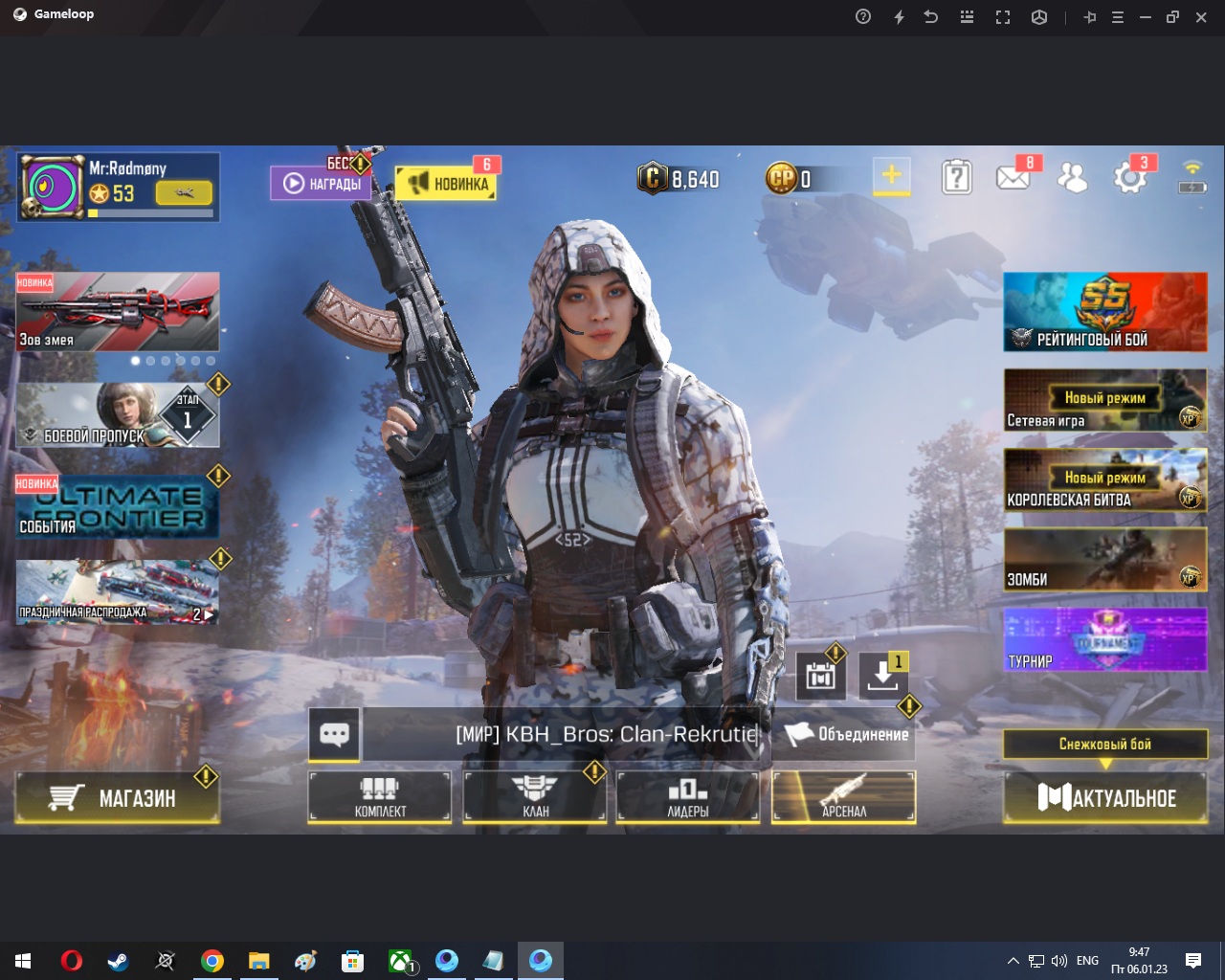This screenshot has height=980, width=1225.
Task: Open the Gameloop hamburger menu
Action: point(1117,16)
